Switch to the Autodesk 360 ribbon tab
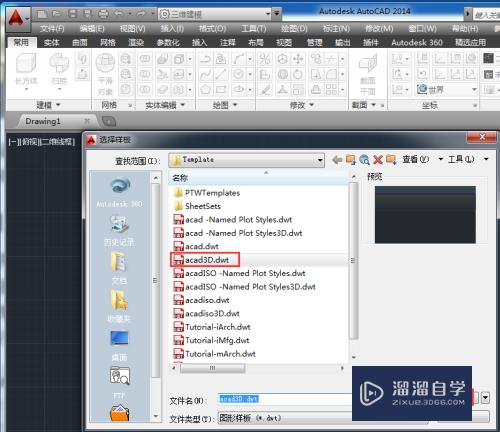The height and width of the screenshot is (432, 500). point(417,42)
